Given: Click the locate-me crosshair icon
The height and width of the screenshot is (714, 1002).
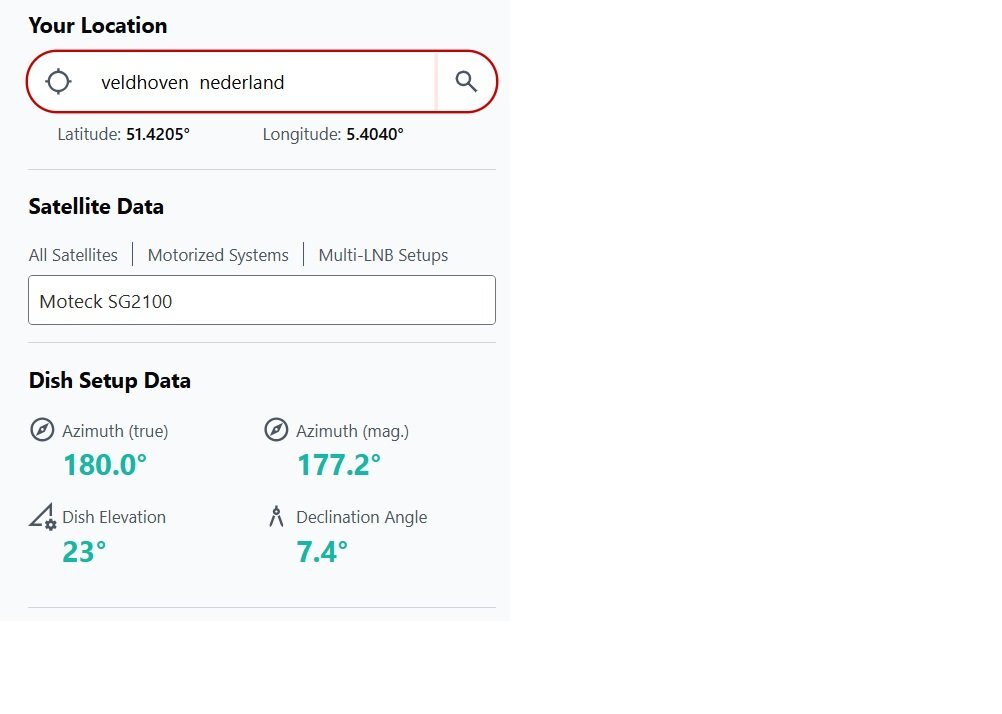Looking at the screenshot, I should click(59, 82).
